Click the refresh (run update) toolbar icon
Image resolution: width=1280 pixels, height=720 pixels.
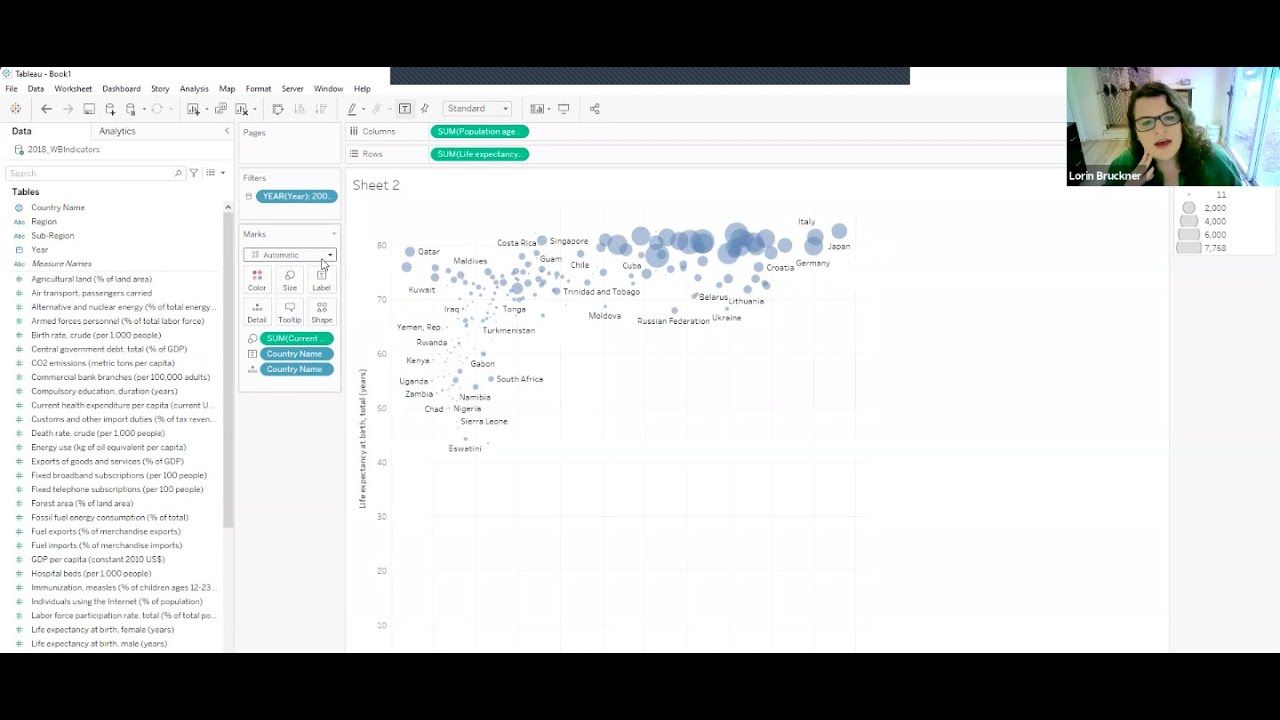click(157, 109)
